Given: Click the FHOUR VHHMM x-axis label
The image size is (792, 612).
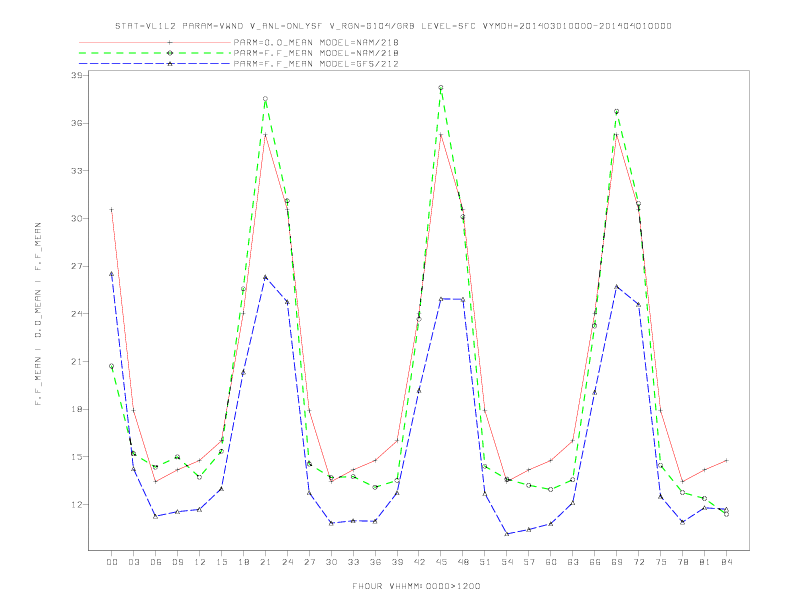Looking at the screenshot, I should point(416,586).
